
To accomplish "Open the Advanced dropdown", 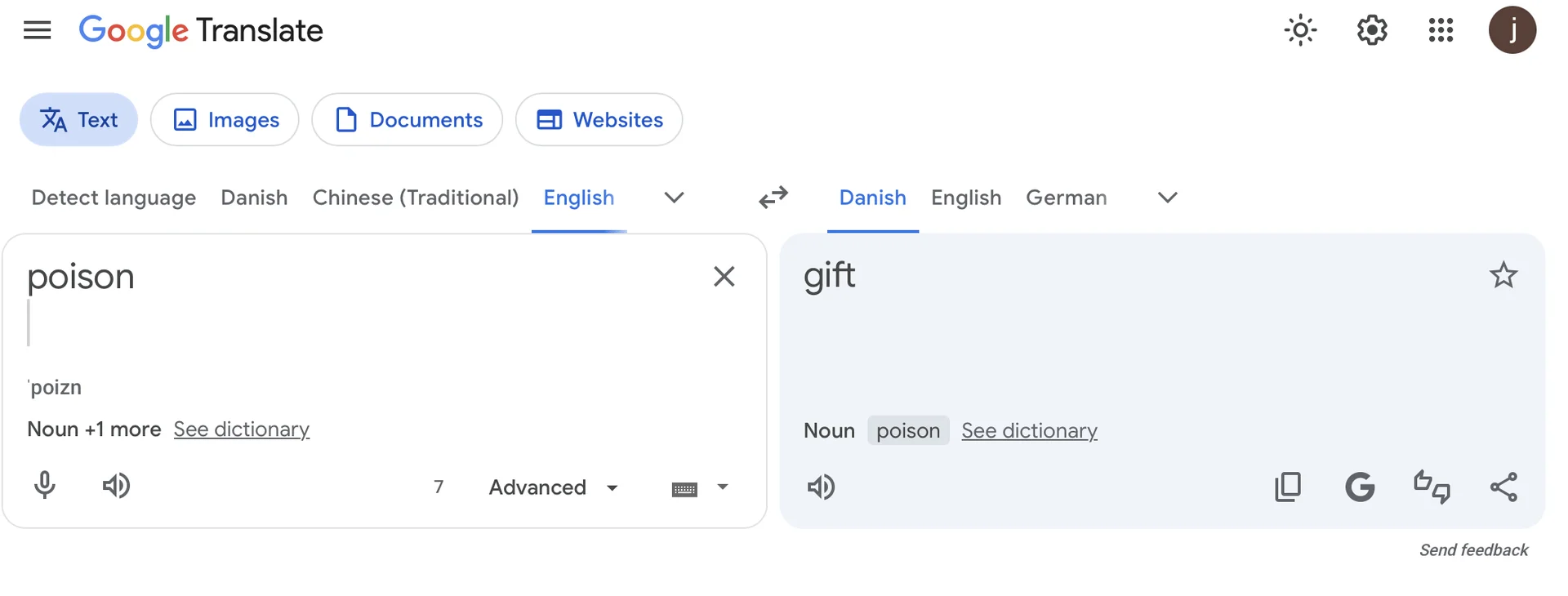I will (x=554, y=487).
